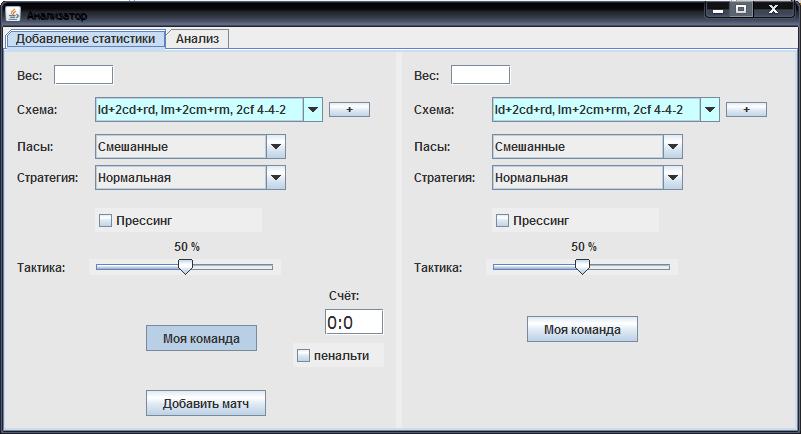This screenshot has width=801, height=434.
Task: Maximize the Анализатор window
Action: pyautogui.click(x=741, y=9)
